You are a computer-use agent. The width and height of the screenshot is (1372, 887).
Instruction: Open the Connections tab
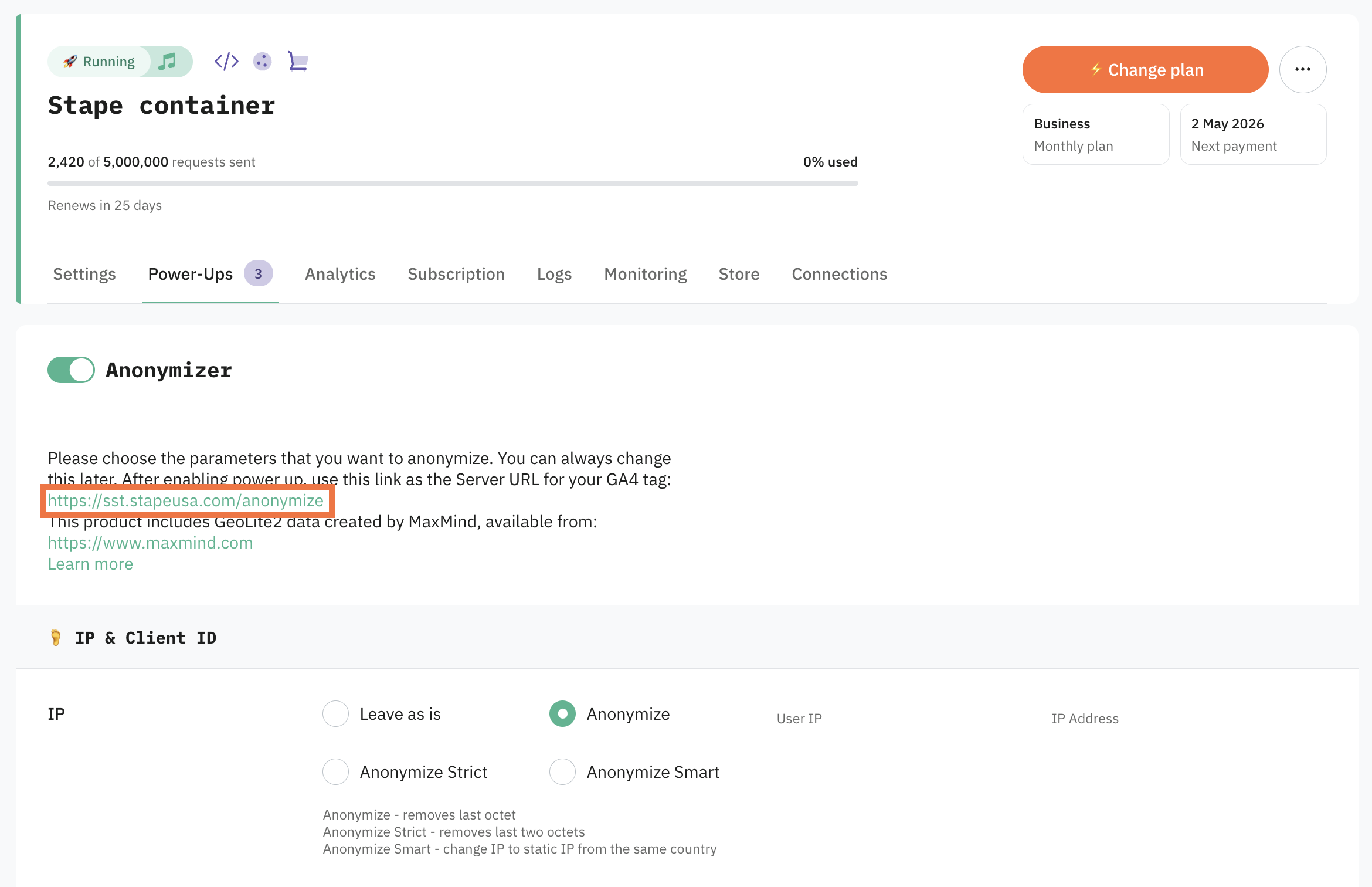839,274
